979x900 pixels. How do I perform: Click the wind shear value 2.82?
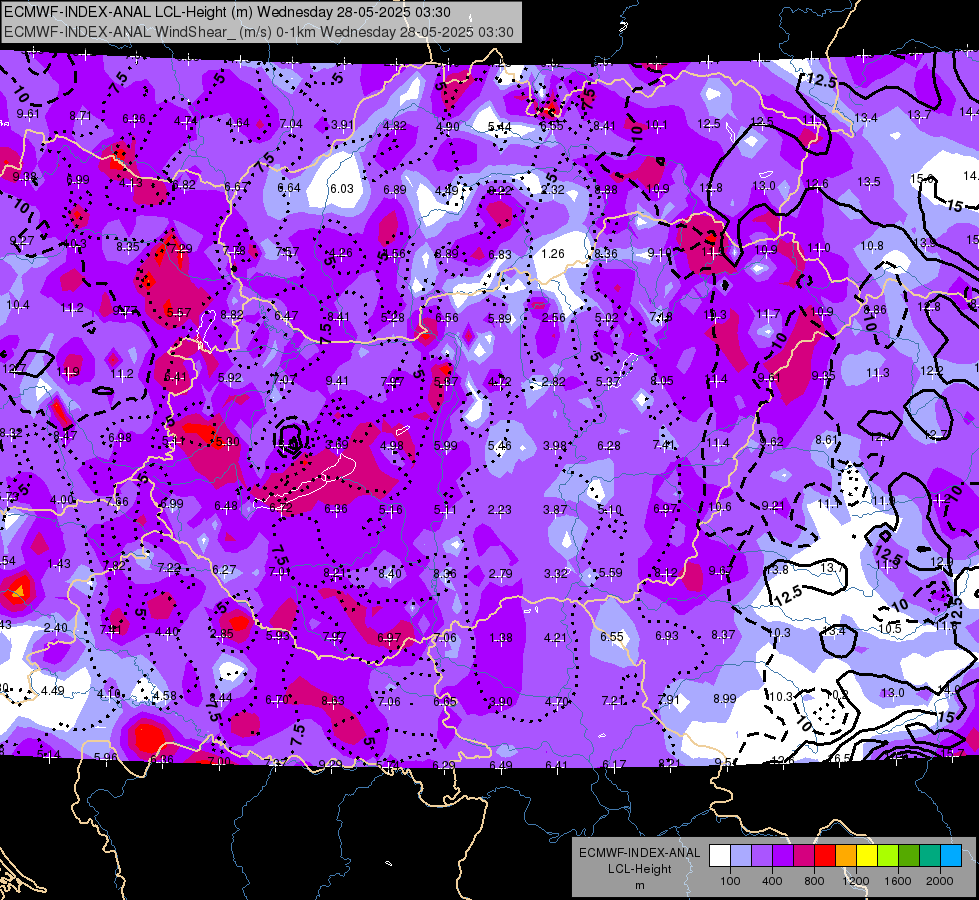point(553,382)
